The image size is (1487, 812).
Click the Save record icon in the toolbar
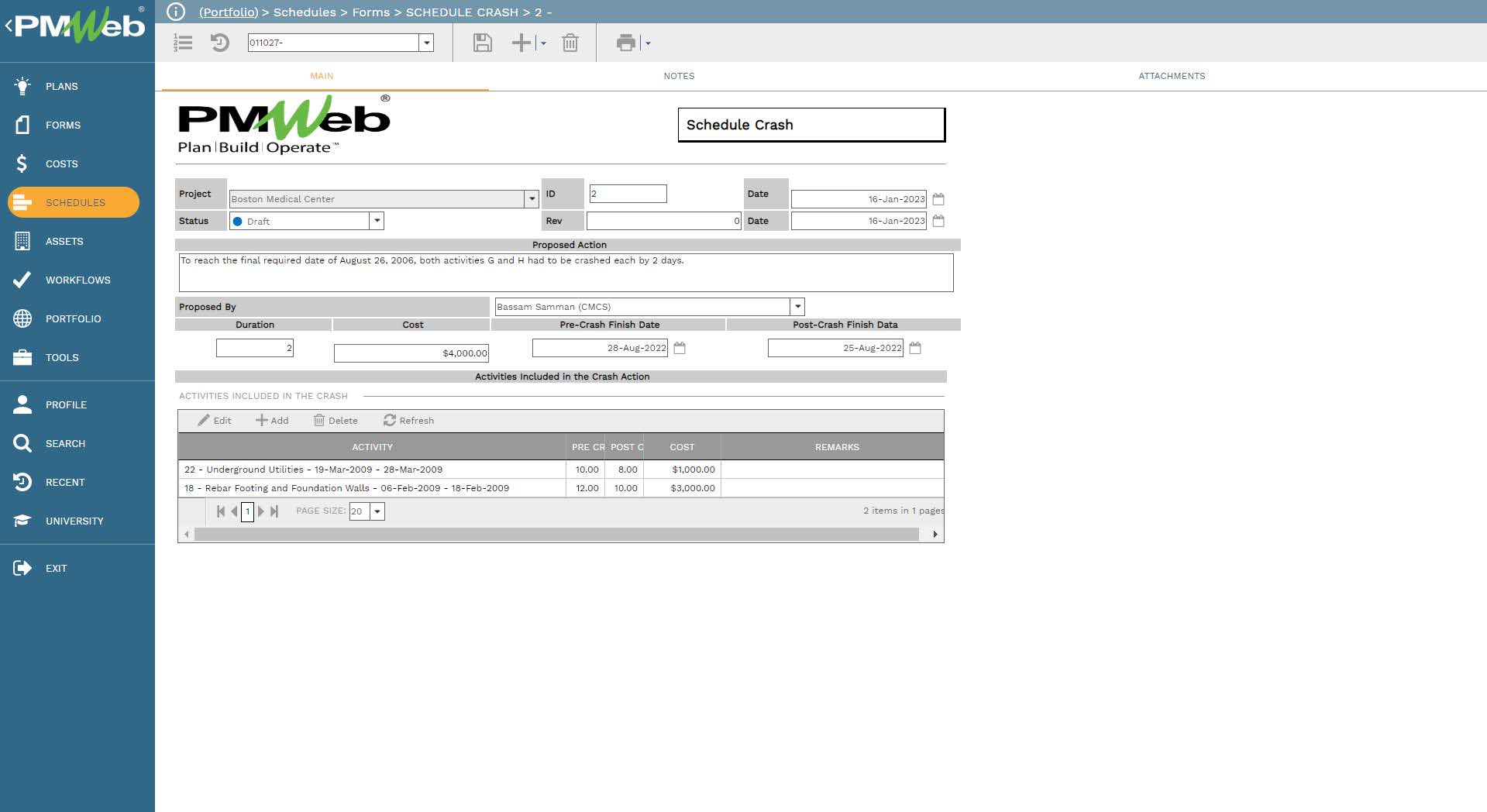[x=480, y=43]
